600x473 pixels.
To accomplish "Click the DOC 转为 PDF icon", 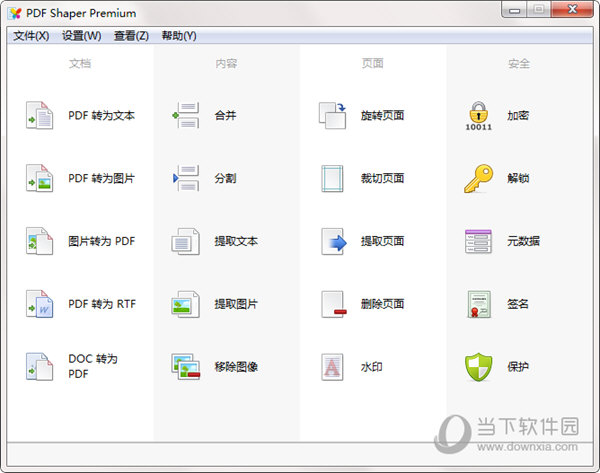I will pos(39,367).
